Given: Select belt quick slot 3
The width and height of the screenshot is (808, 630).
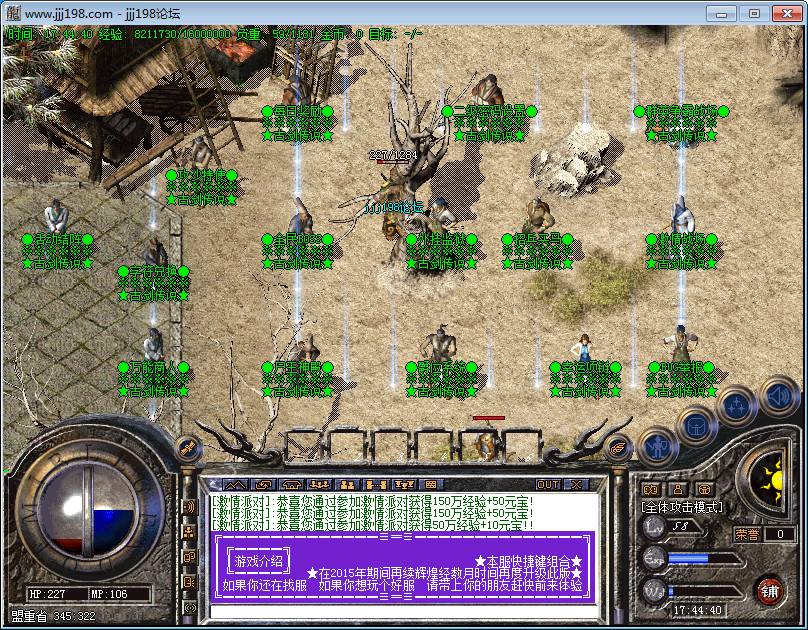Looking at the screenshot, I should point(393,445).
